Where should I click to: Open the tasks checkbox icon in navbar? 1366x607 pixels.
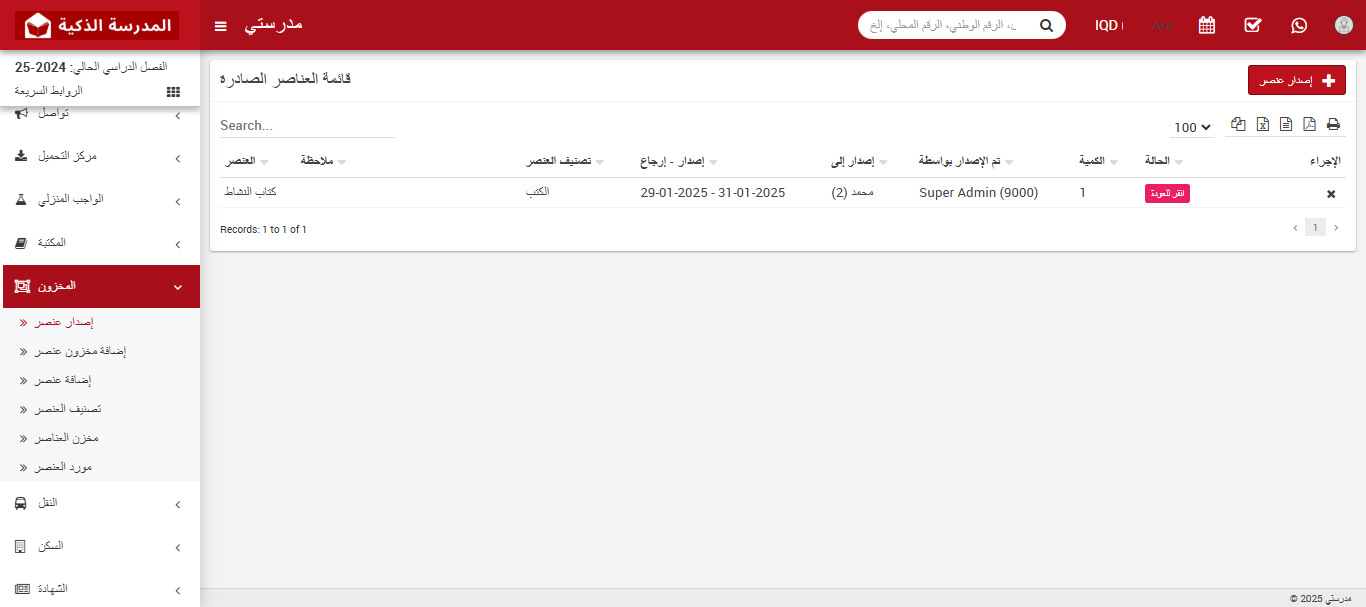point(1252,25)
